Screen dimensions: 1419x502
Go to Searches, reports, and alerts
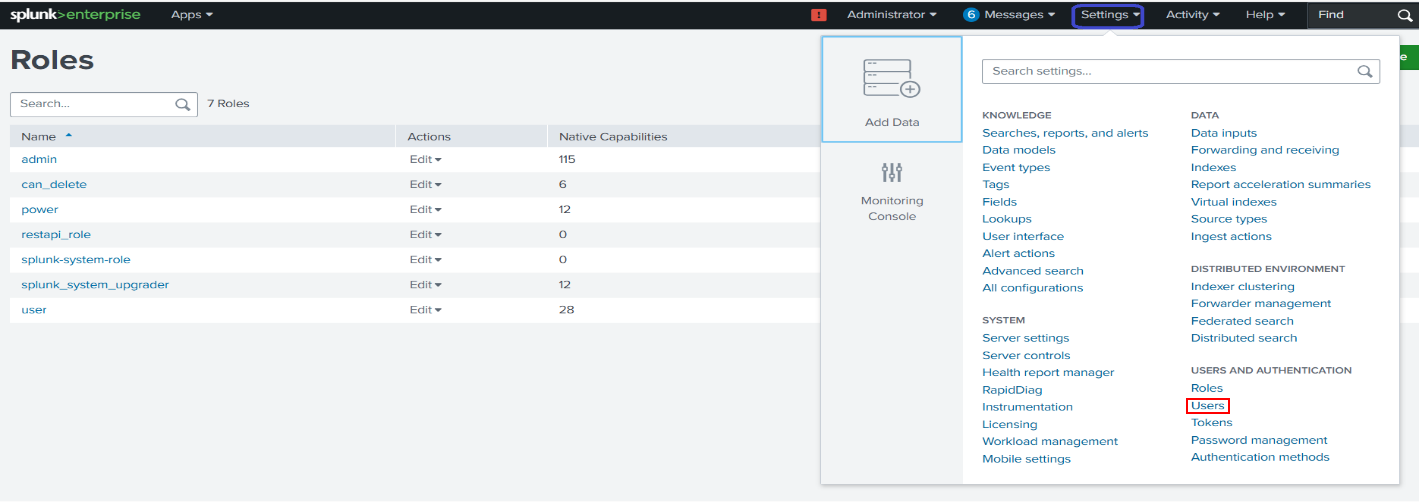[1065, 133]
